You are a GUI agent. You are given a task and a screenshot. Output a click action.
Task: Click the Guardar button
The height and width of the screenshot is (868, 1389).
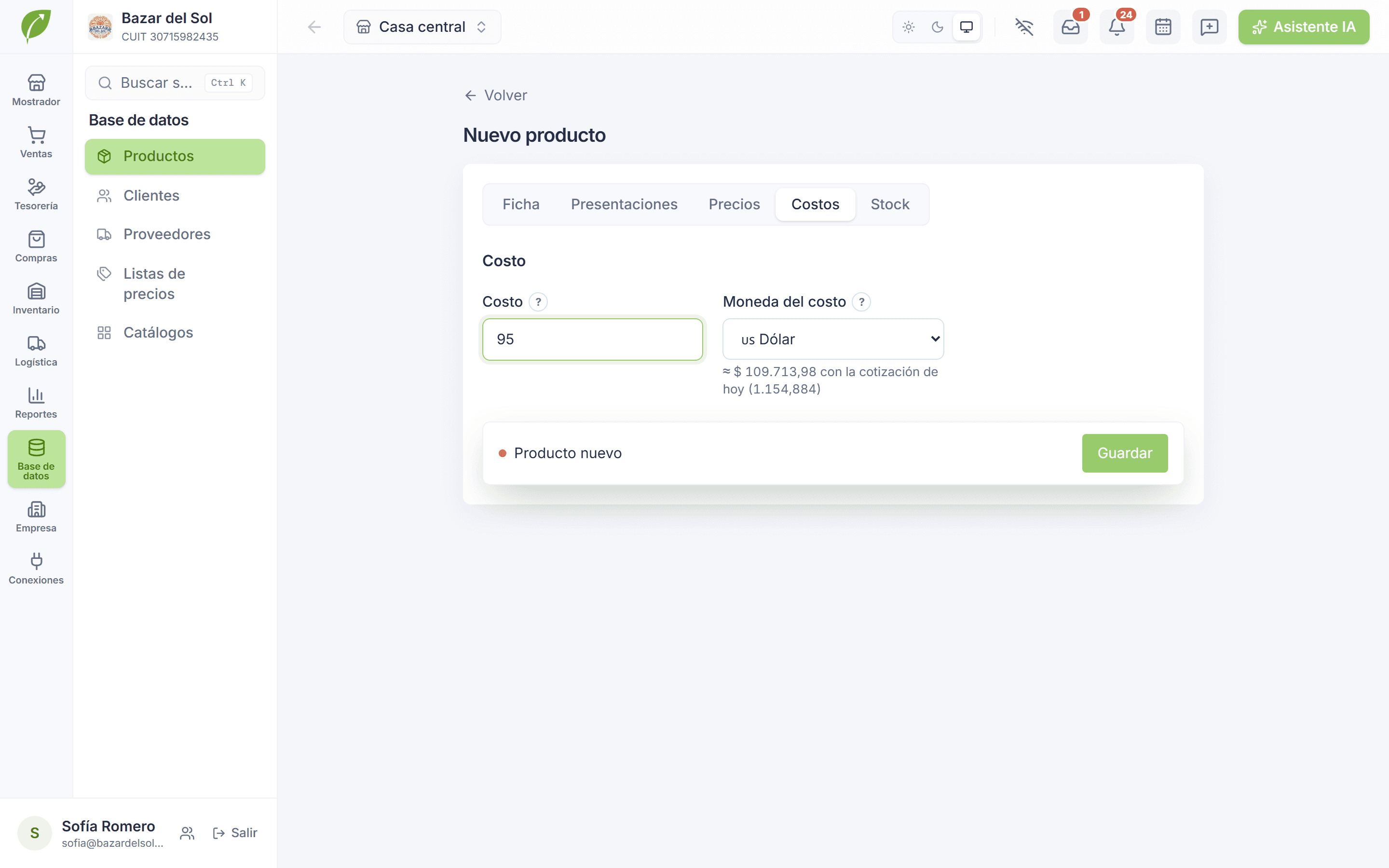(x=1124, y=453)
